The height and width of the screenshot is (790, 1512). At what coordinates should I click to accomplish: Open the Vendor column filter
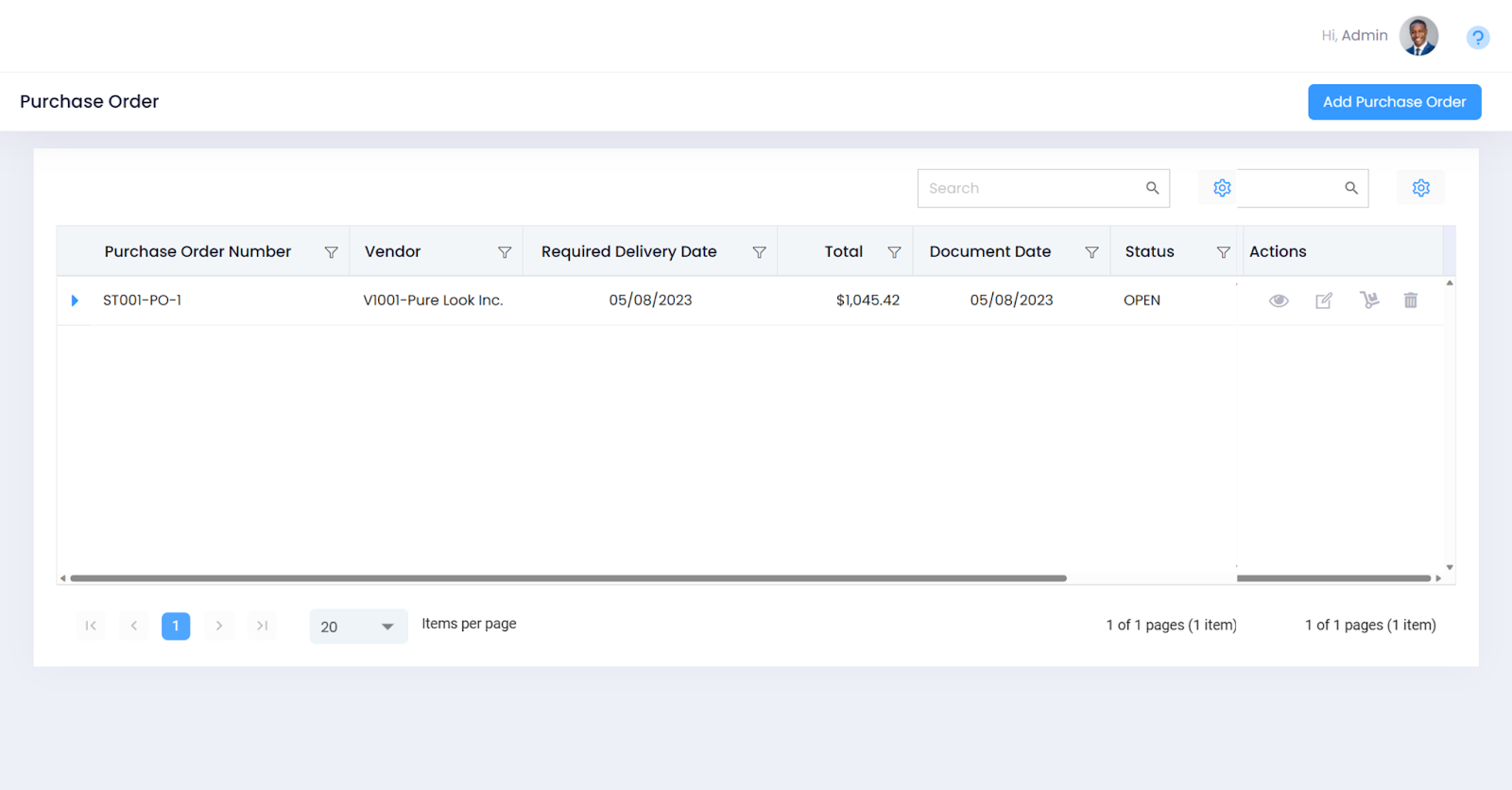[505, 252]
